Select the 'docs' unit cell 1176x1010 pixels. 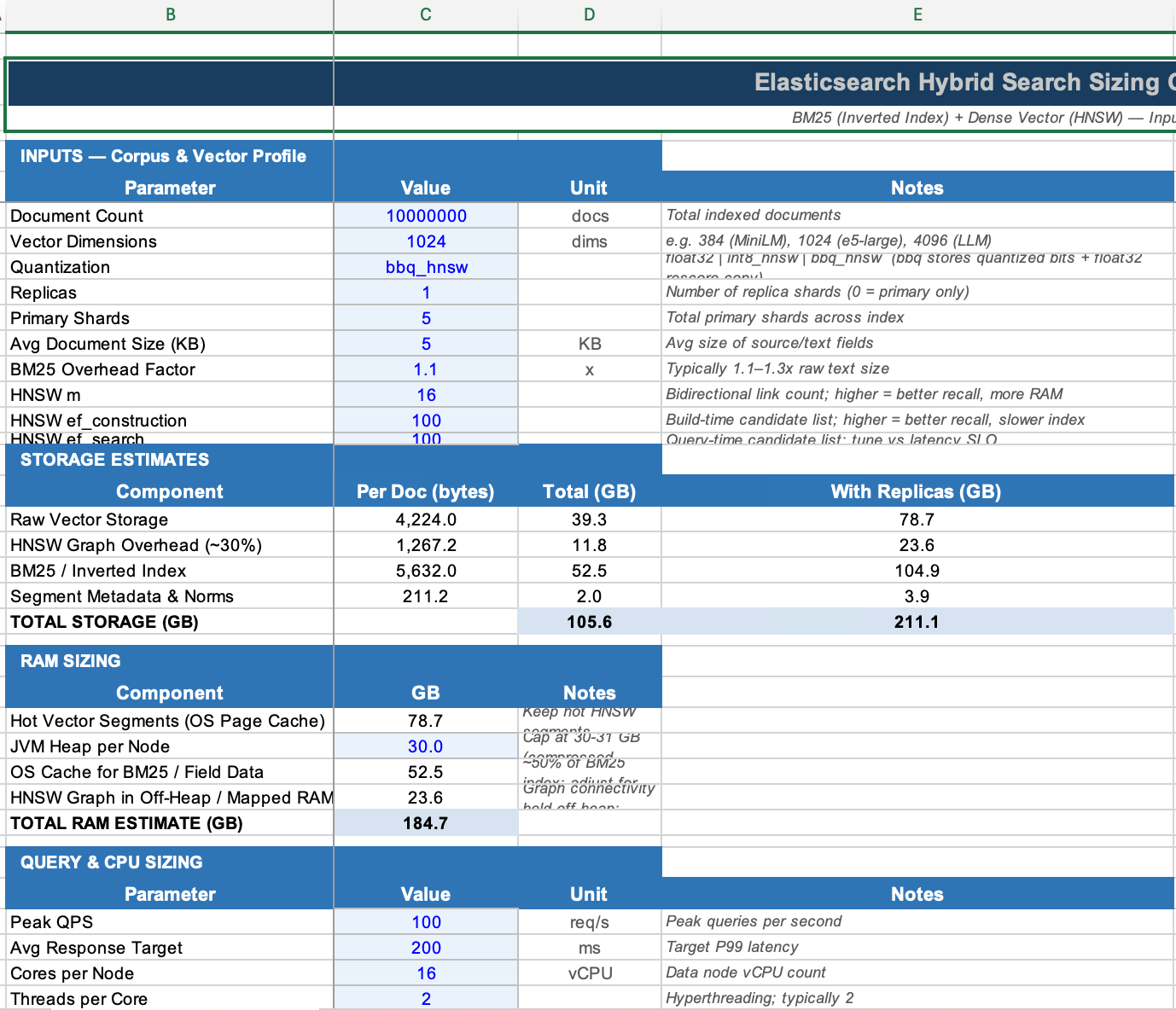[590, 216]
